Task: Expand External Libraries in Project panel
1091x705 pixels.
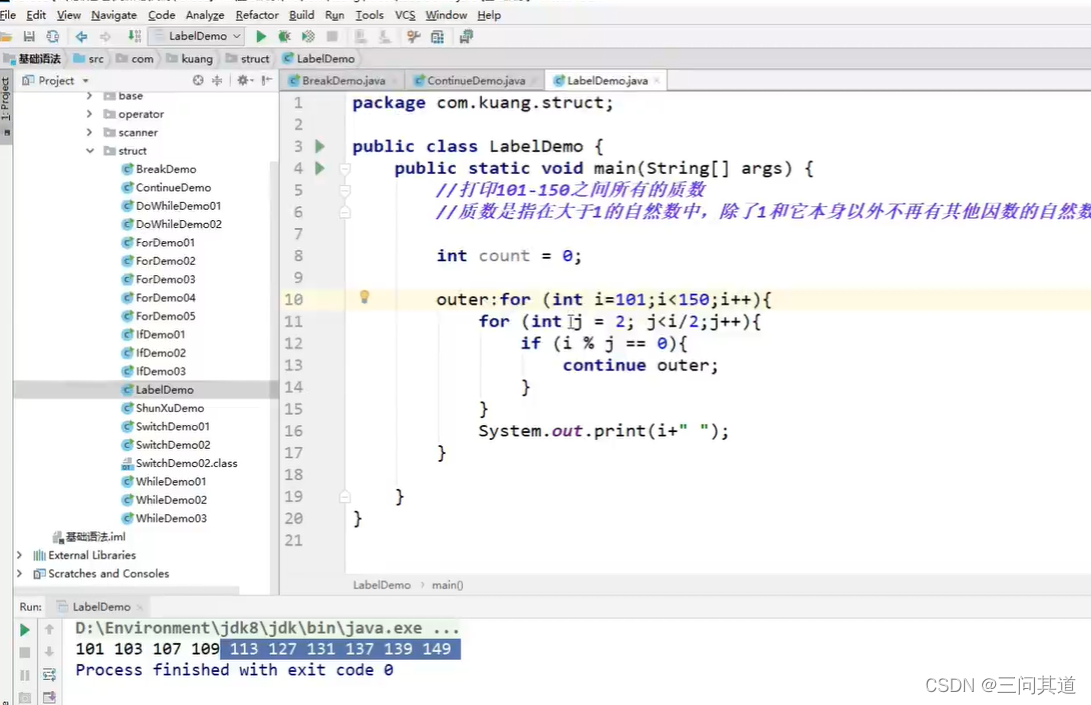Action: [x=18, y=555]
